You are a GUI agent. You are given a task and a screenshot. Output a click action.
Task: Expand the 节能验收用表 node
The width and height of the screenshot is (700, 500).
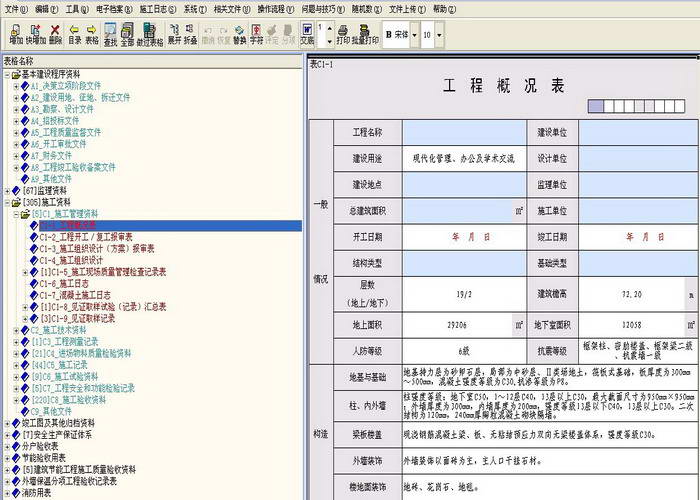(8, 458)
